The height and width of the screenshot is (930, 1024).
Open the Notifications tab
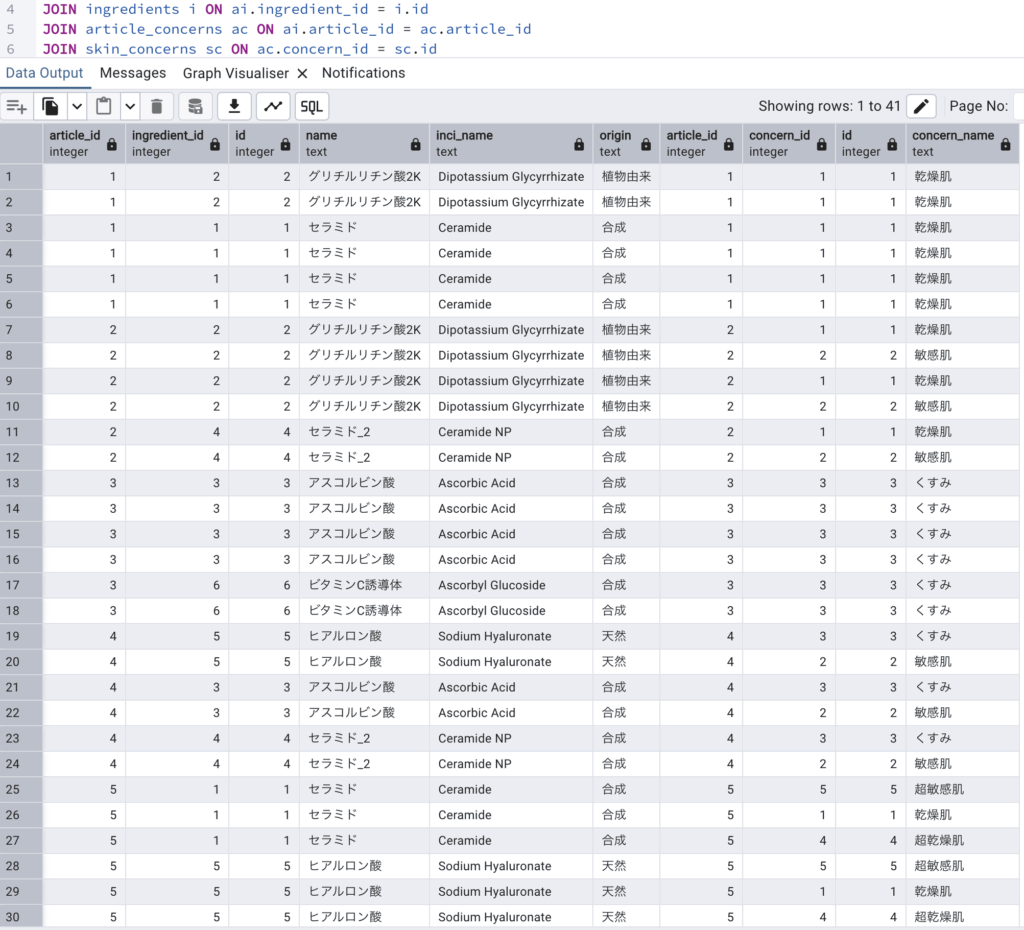pos(363,73)
